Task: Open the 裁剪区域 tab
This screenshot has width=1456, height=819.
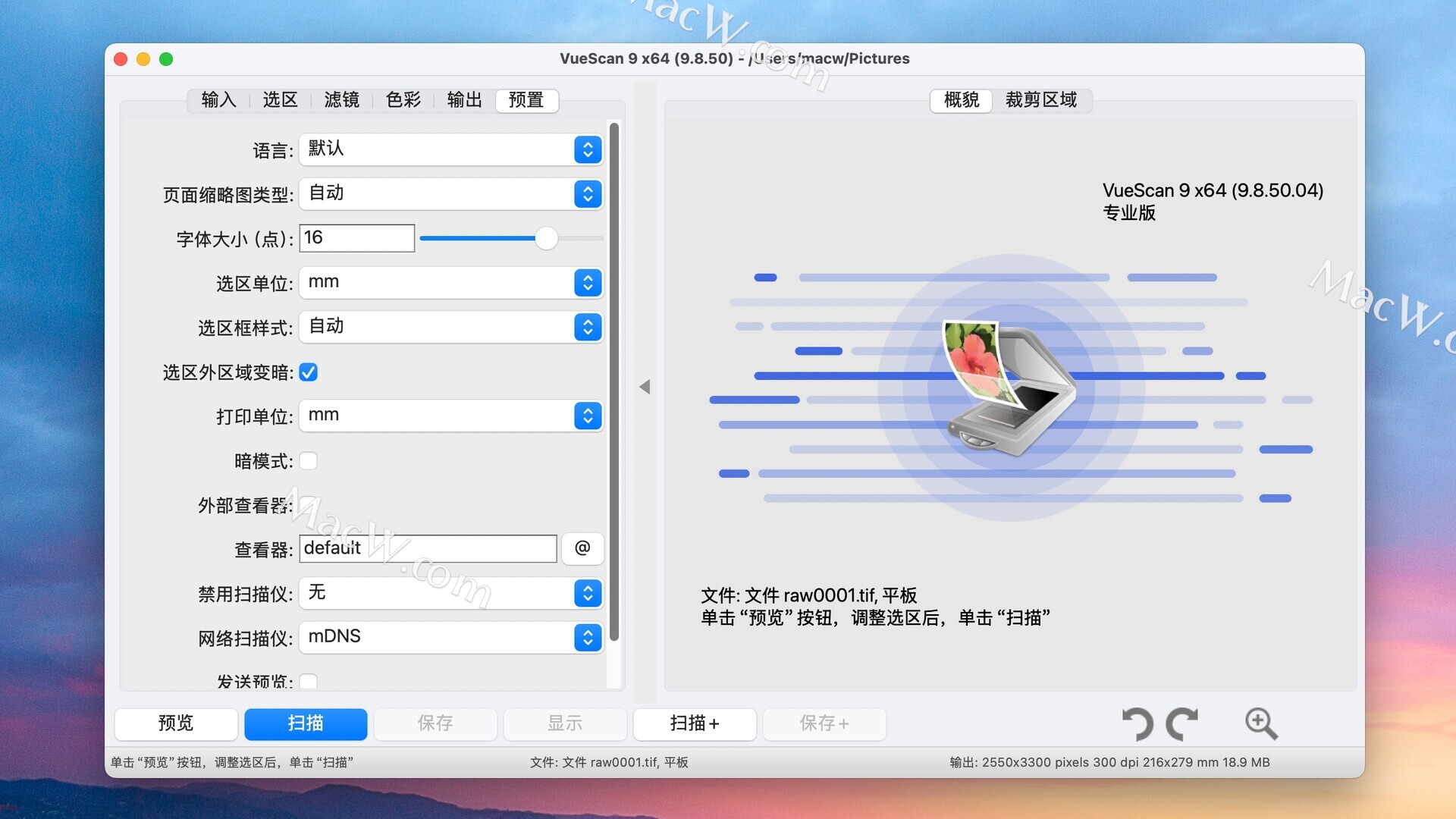Action: coord(1040,100)
